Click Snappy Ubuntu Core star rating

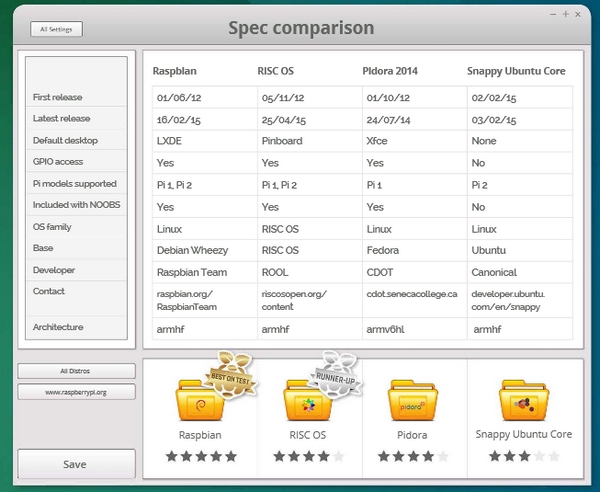[x=524, y=456]
